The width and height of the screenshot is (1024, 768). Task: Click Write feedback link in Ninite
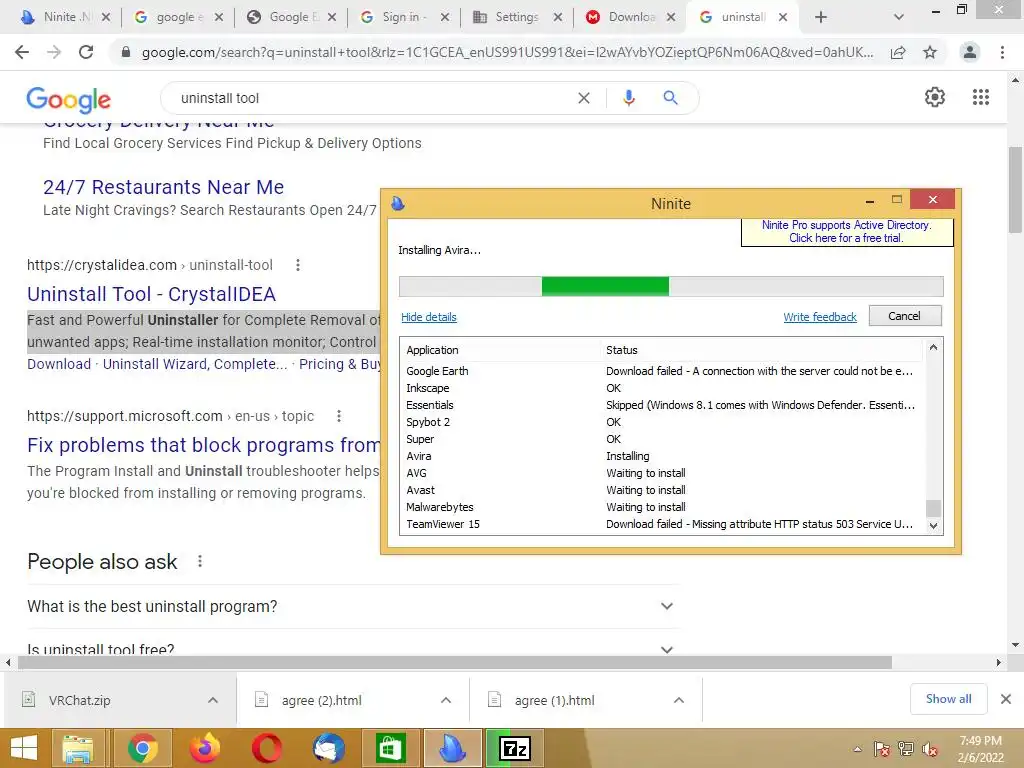820,317
